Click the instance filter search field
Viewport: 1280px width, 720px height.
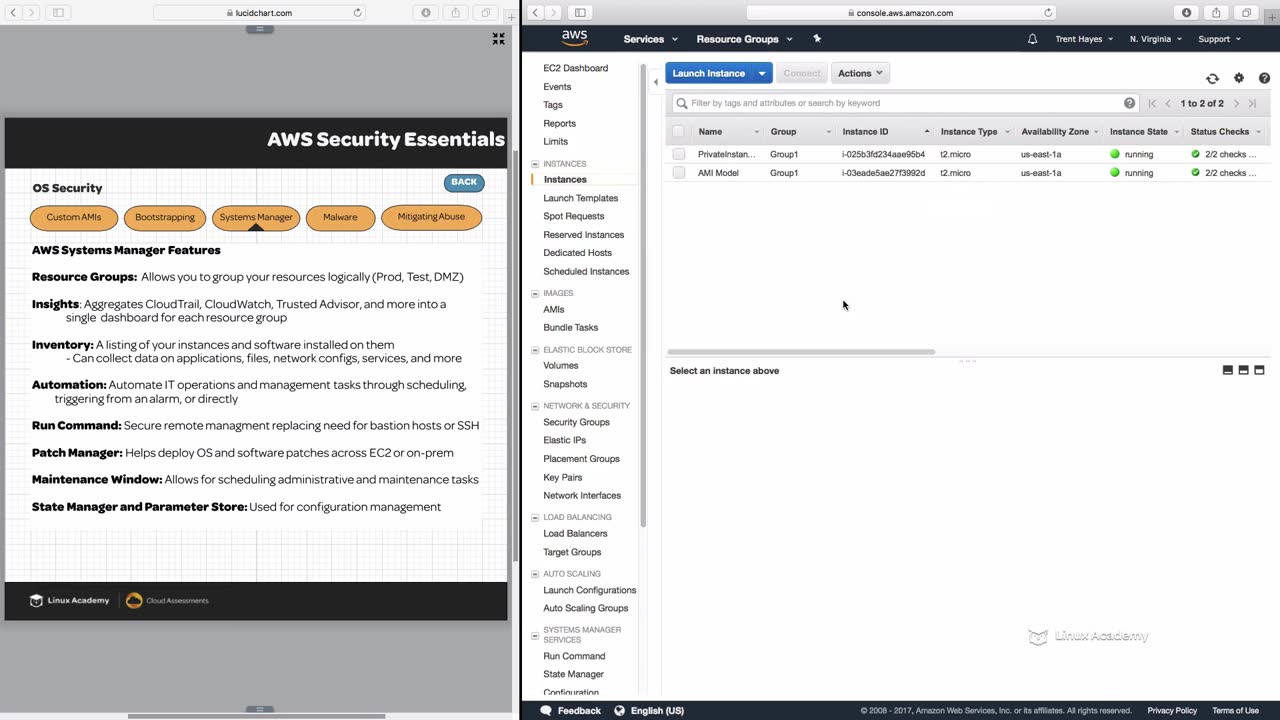click(905, 103)
